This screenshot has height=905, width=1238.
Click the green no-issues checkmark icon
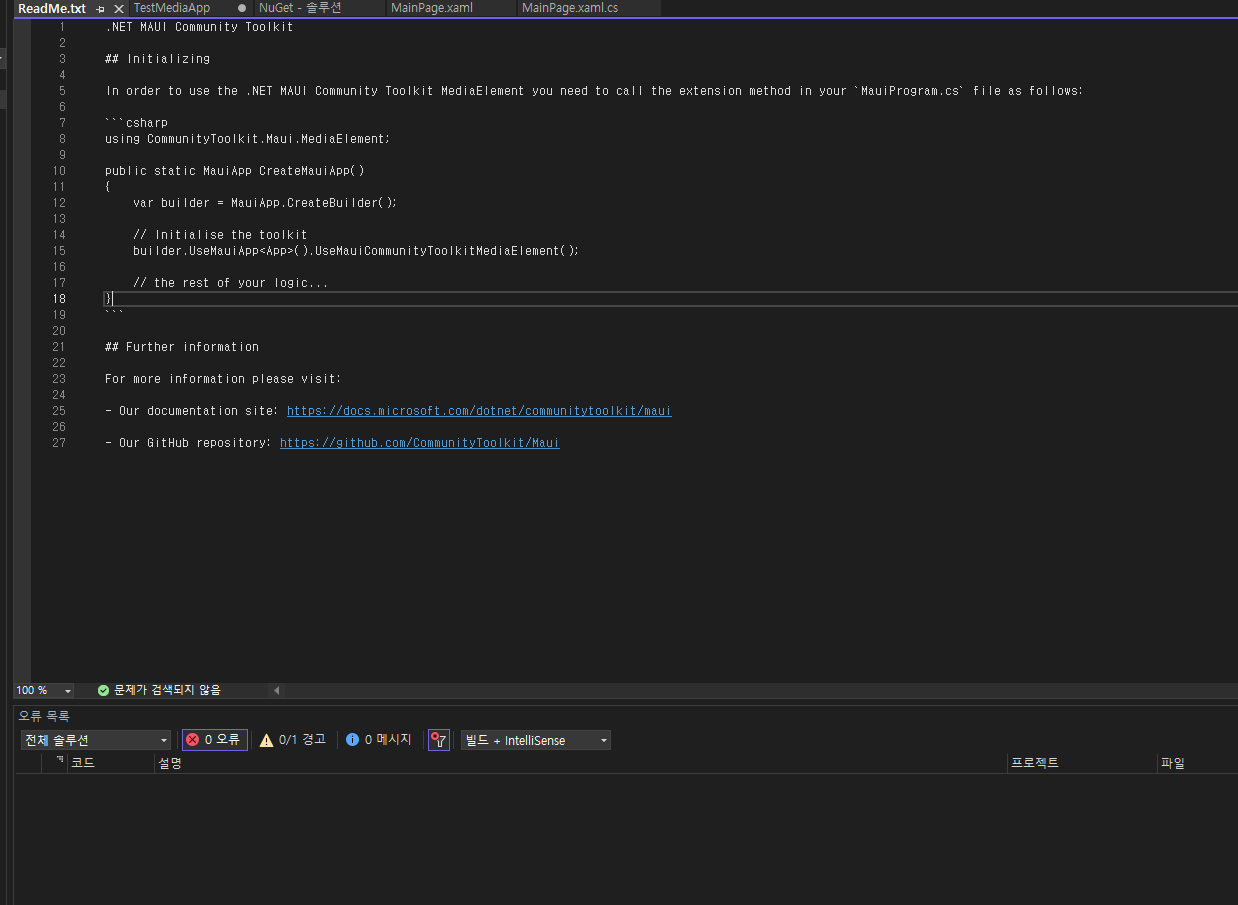pyautogui.click(x=103, y=690)
